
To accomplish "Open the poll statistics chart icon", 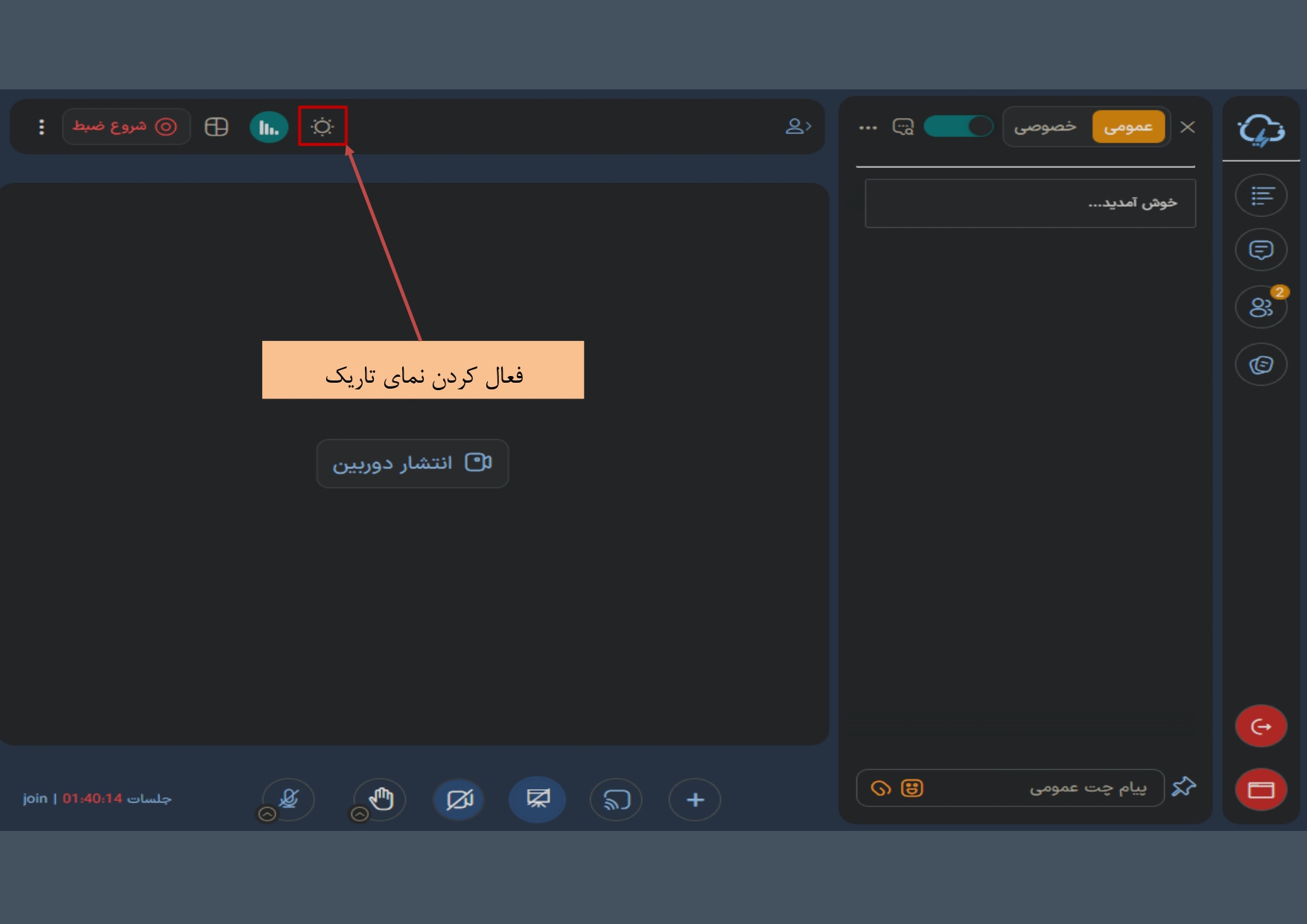I will [x=269, y=127].
